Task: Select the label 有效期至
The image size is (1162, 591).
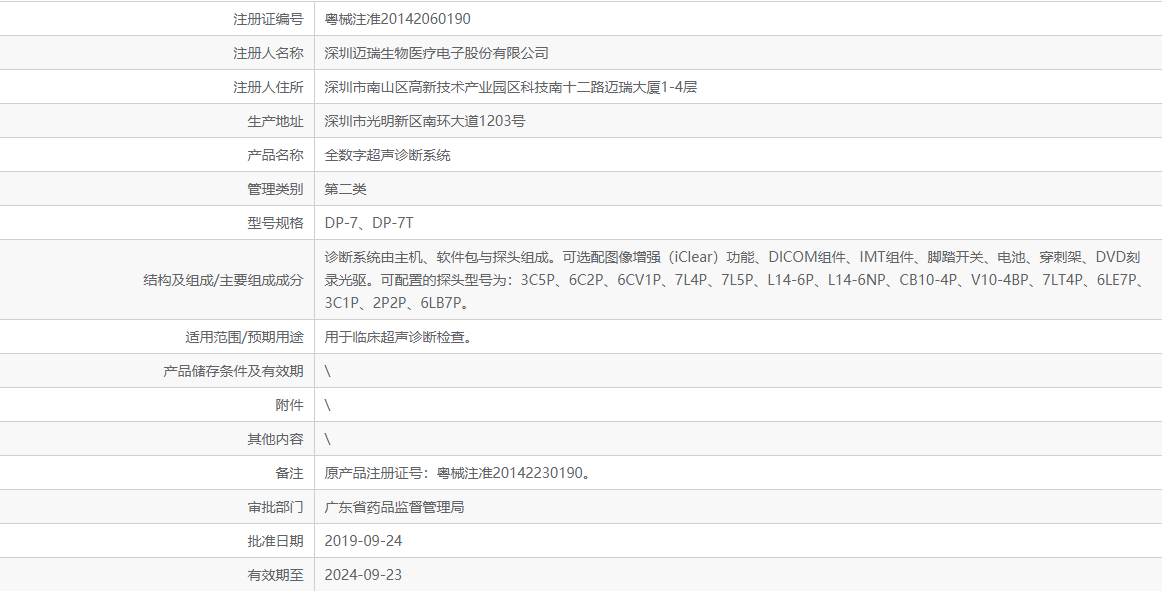Action: [275, 575]
